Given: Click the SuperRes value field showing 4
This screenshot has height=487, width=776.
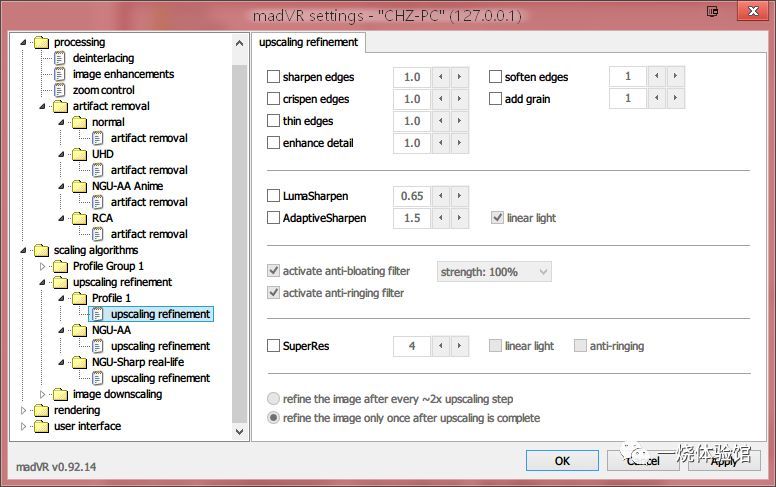Looking at the screenshot, I should 412,346.
